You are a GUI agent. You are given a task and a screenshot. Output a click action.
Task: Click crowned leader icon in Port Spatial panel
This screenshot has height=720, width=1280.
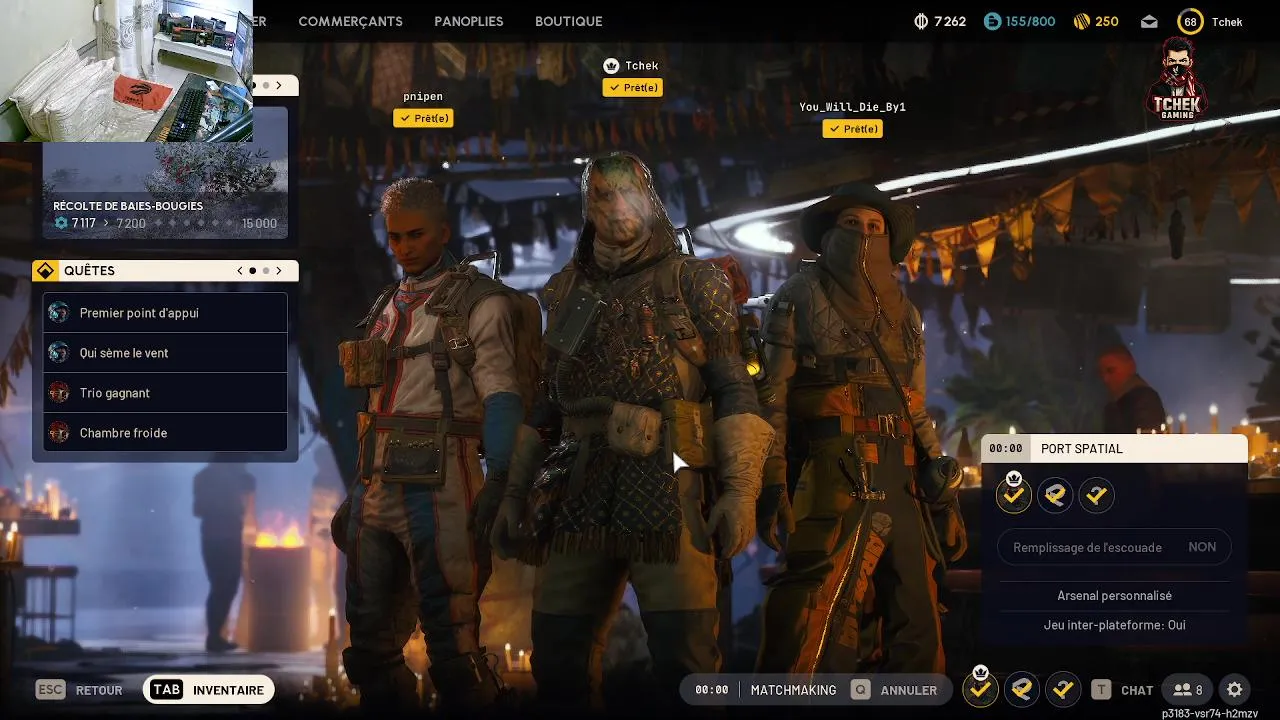[x=1014, y=494]
